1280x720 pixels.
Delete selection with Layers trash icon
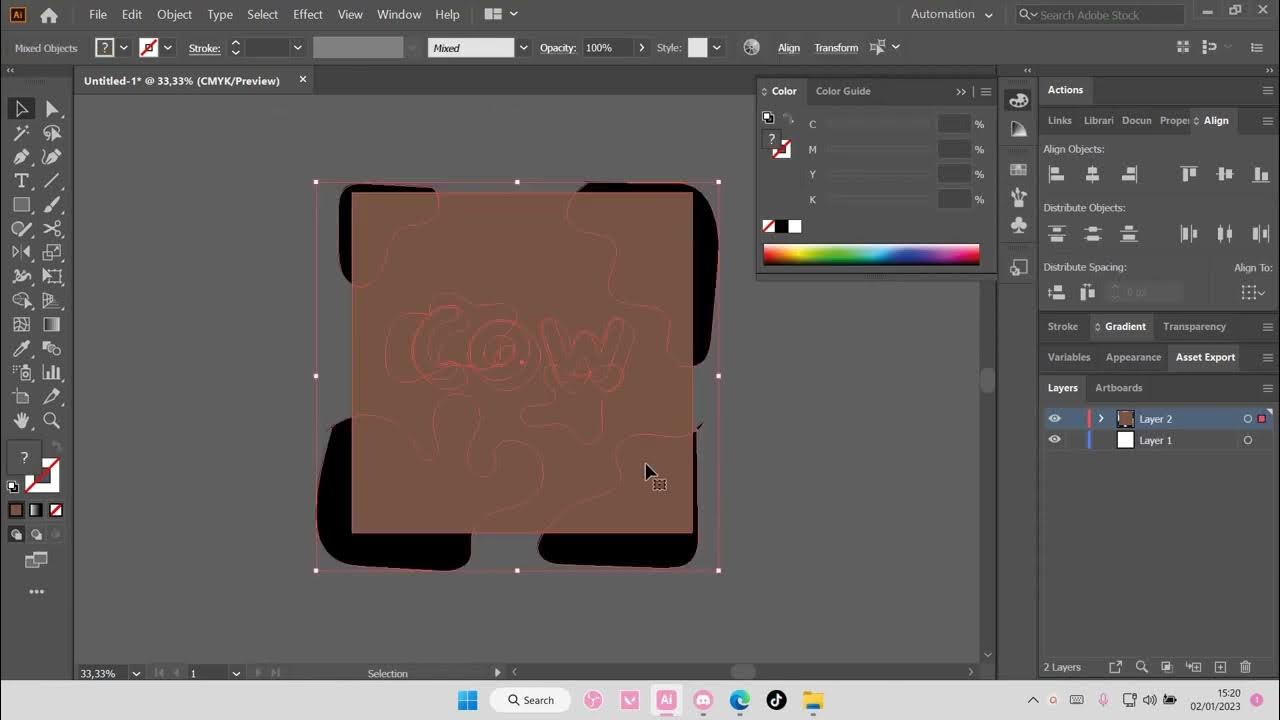[x=1245, y=667]
